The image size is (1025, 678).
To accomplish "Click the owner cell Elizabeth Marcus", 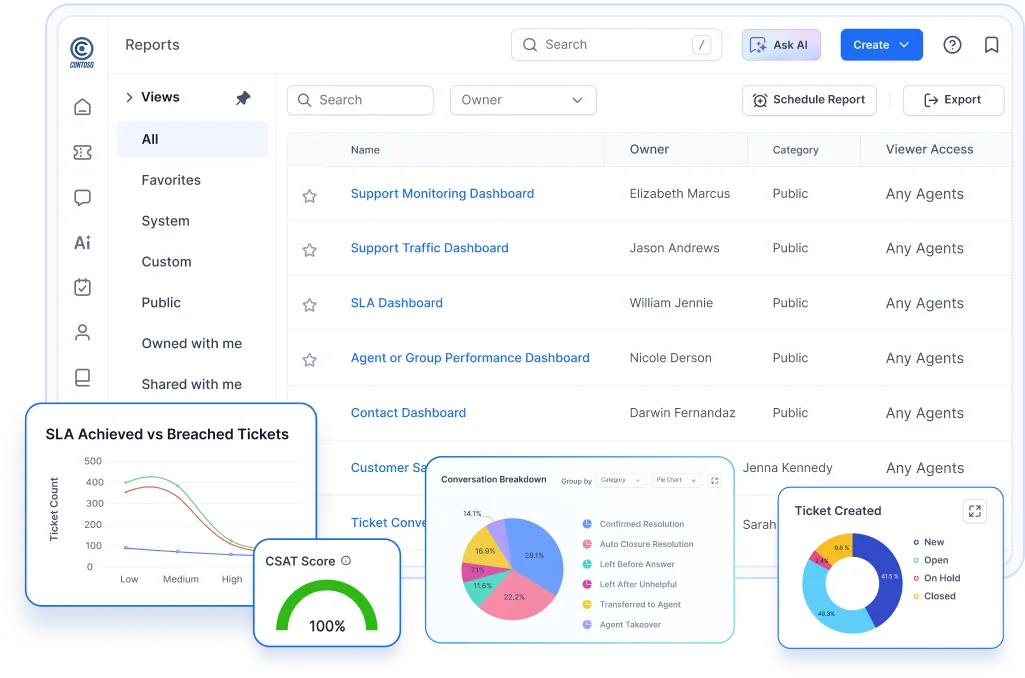I will coord(680,194).
